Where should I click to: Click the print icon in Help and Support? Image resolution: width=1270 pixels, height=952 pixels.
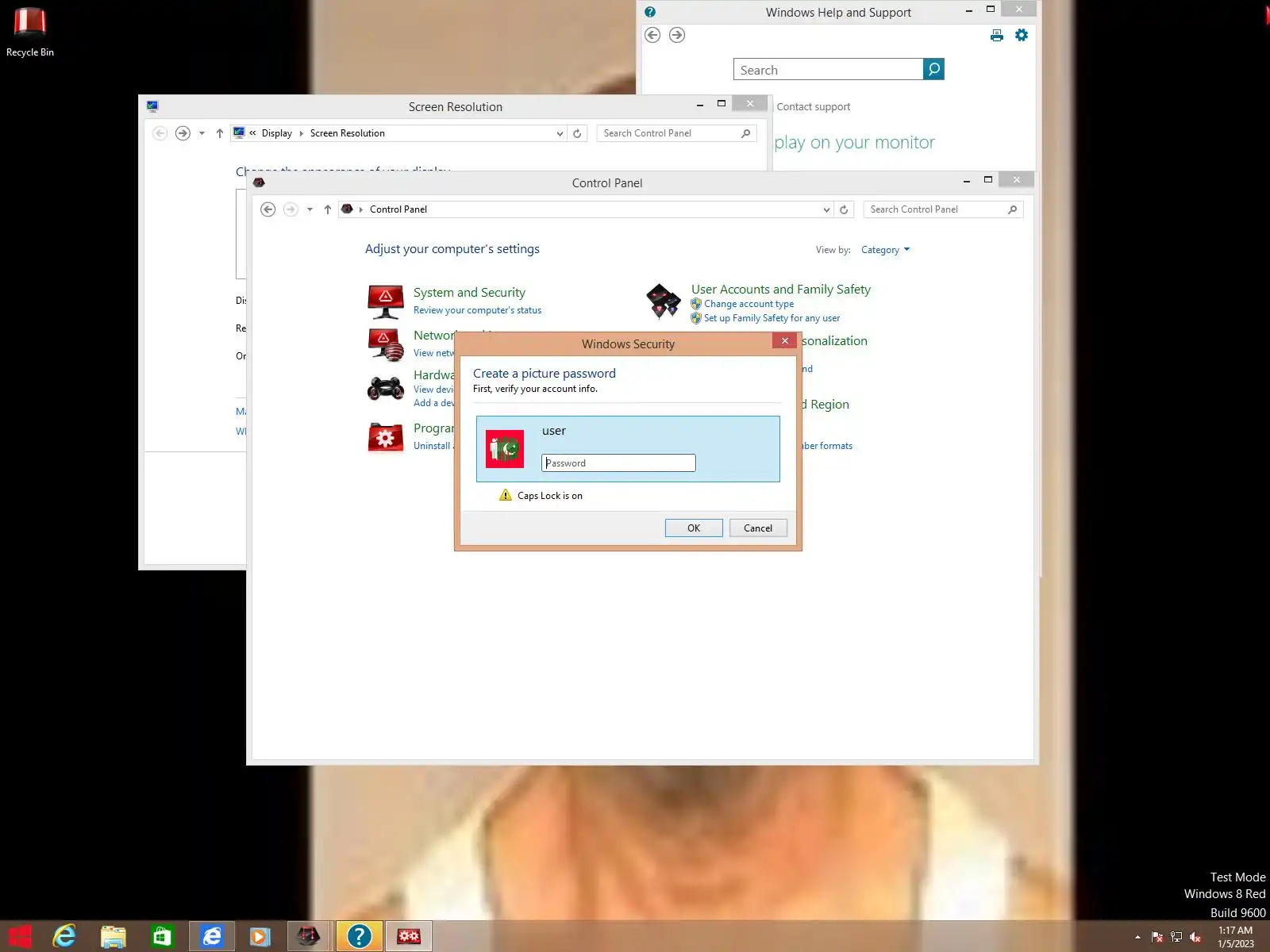997,35
